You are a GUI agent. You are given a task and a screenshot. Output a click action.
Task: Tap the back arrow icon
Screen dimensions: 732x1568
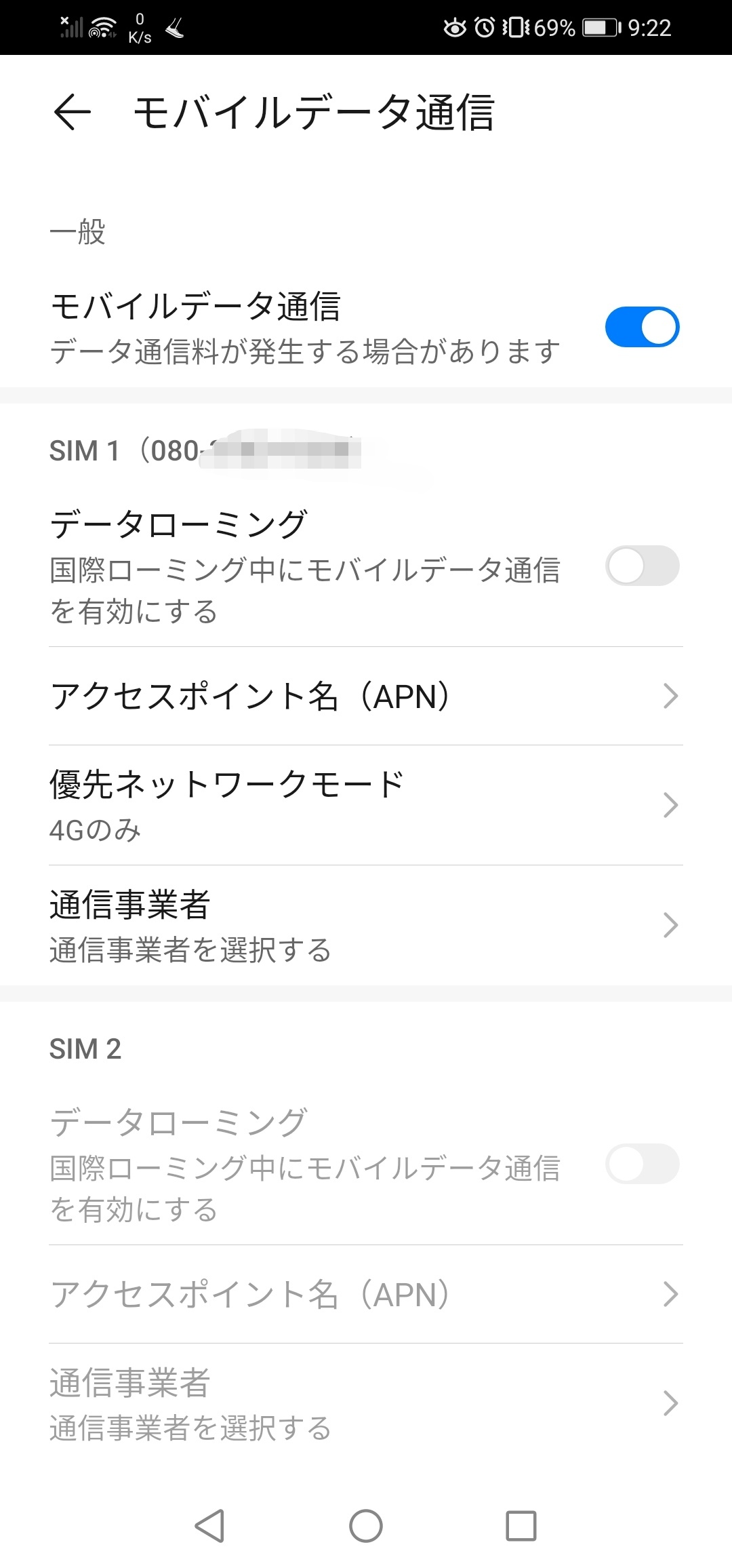click(x=72, y=112)
